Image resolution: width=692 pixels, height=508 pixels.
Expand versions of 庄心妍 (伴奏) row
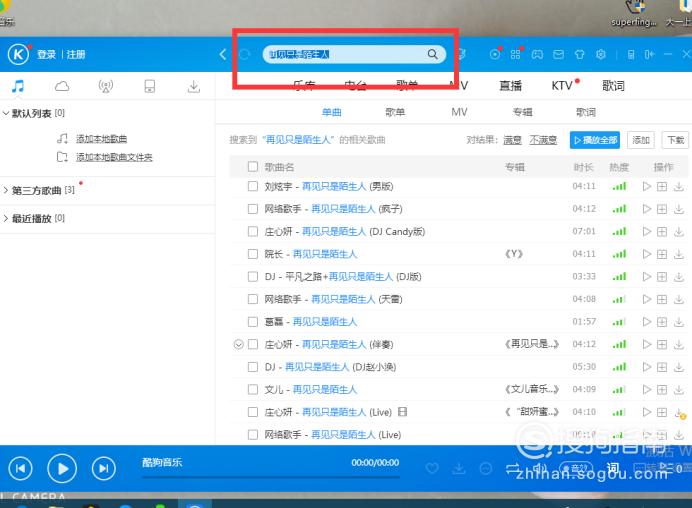point(238,344)
